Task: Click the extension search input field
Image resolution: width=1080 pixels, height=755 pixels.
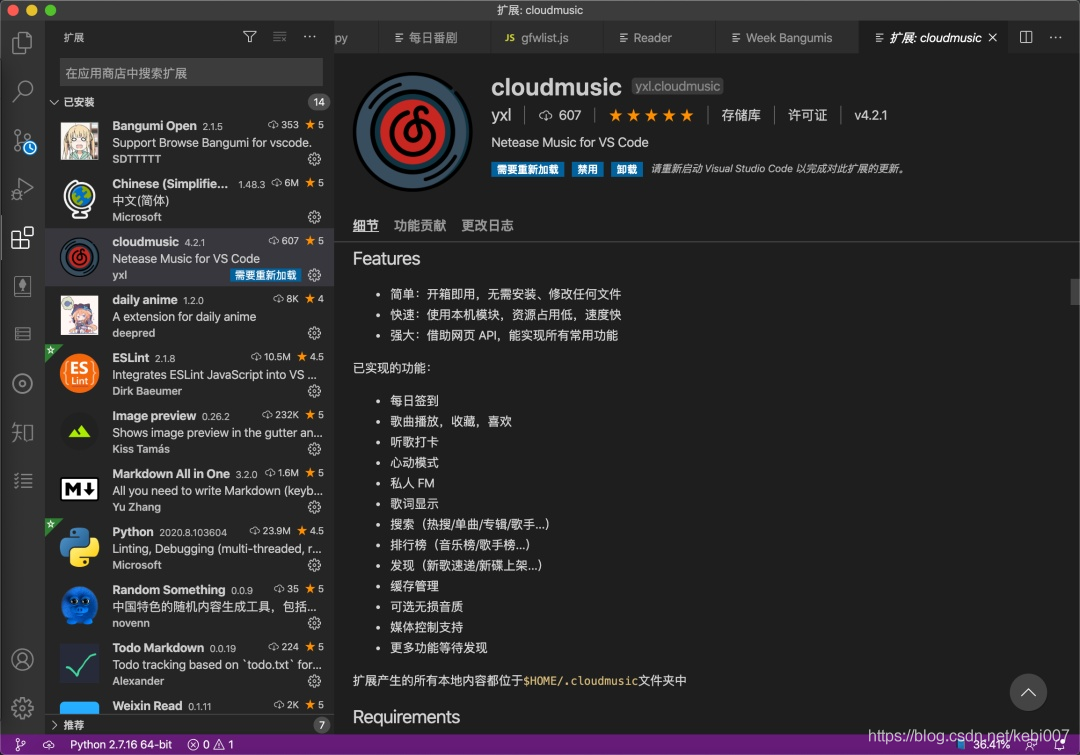Action: tap(190, 72)
